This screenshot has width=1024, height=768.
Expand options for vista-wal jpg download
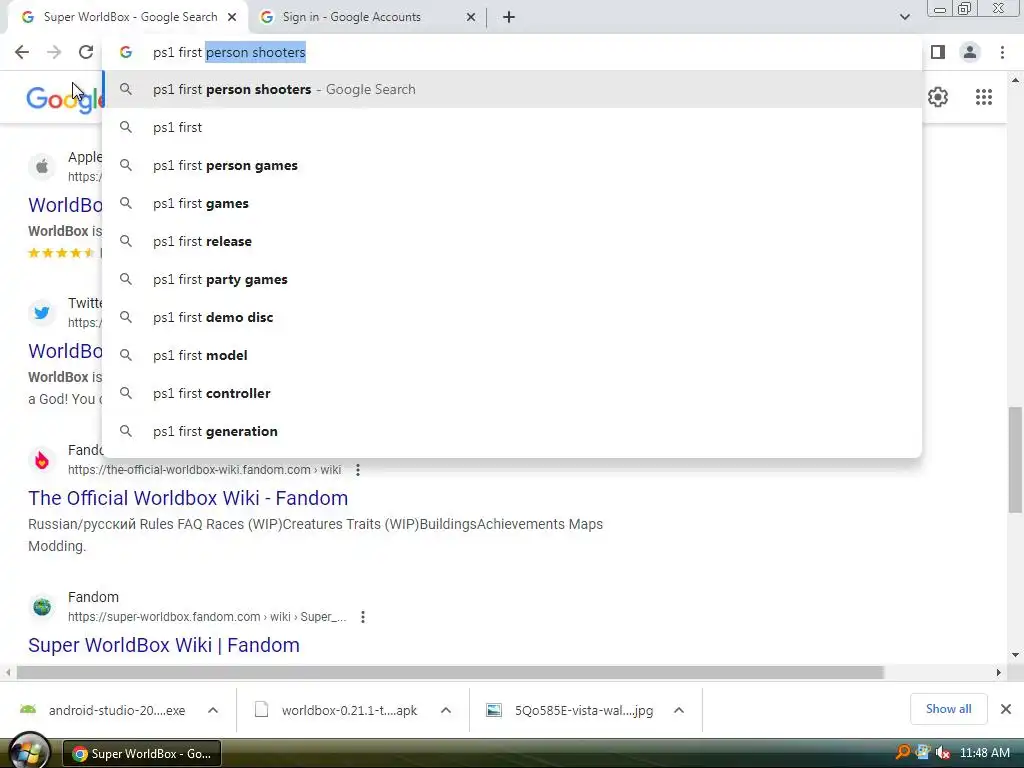point(679,711)
